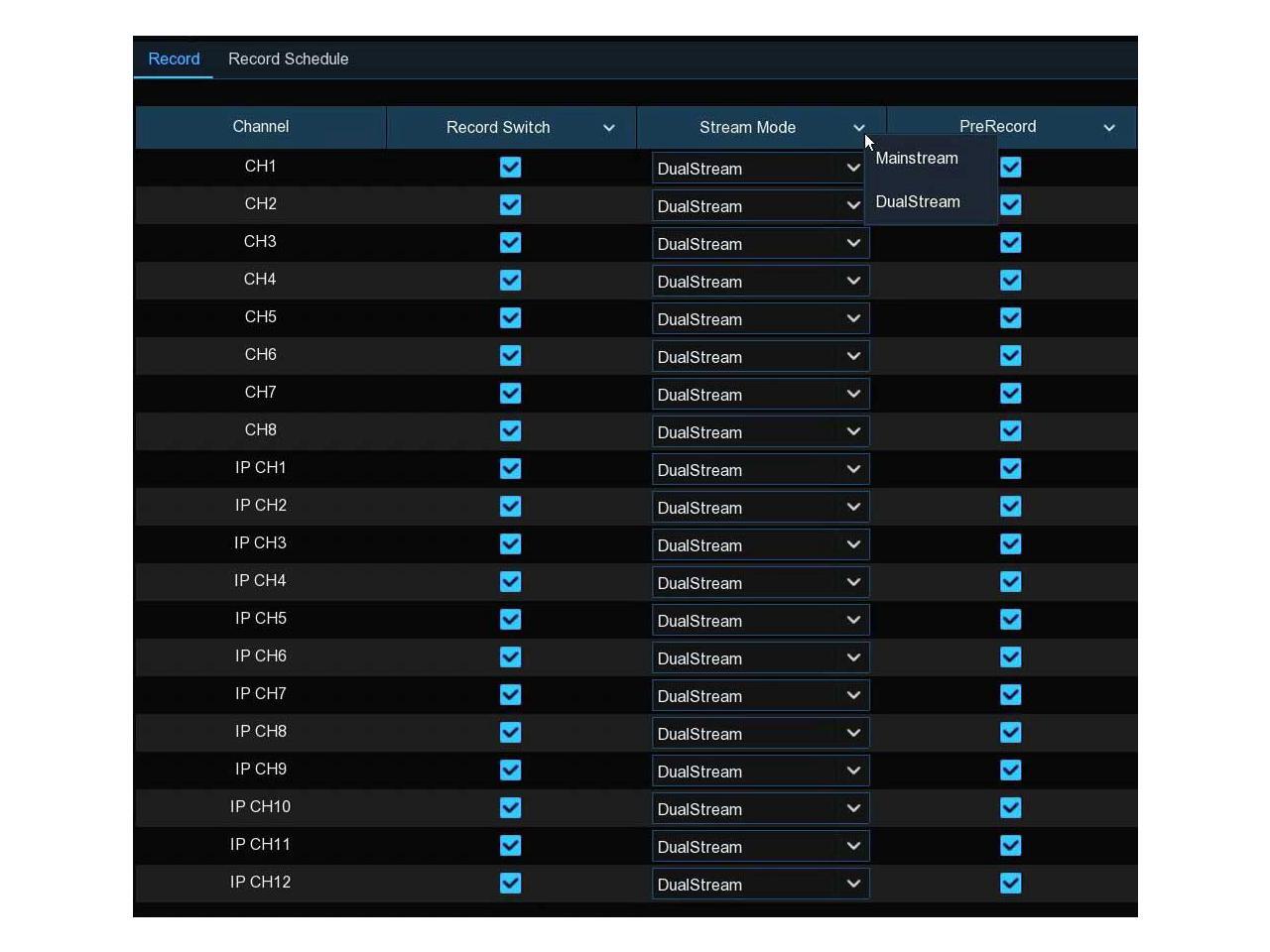
Task: Expand the Record Switch column header arrow
Action: (609, 128)
